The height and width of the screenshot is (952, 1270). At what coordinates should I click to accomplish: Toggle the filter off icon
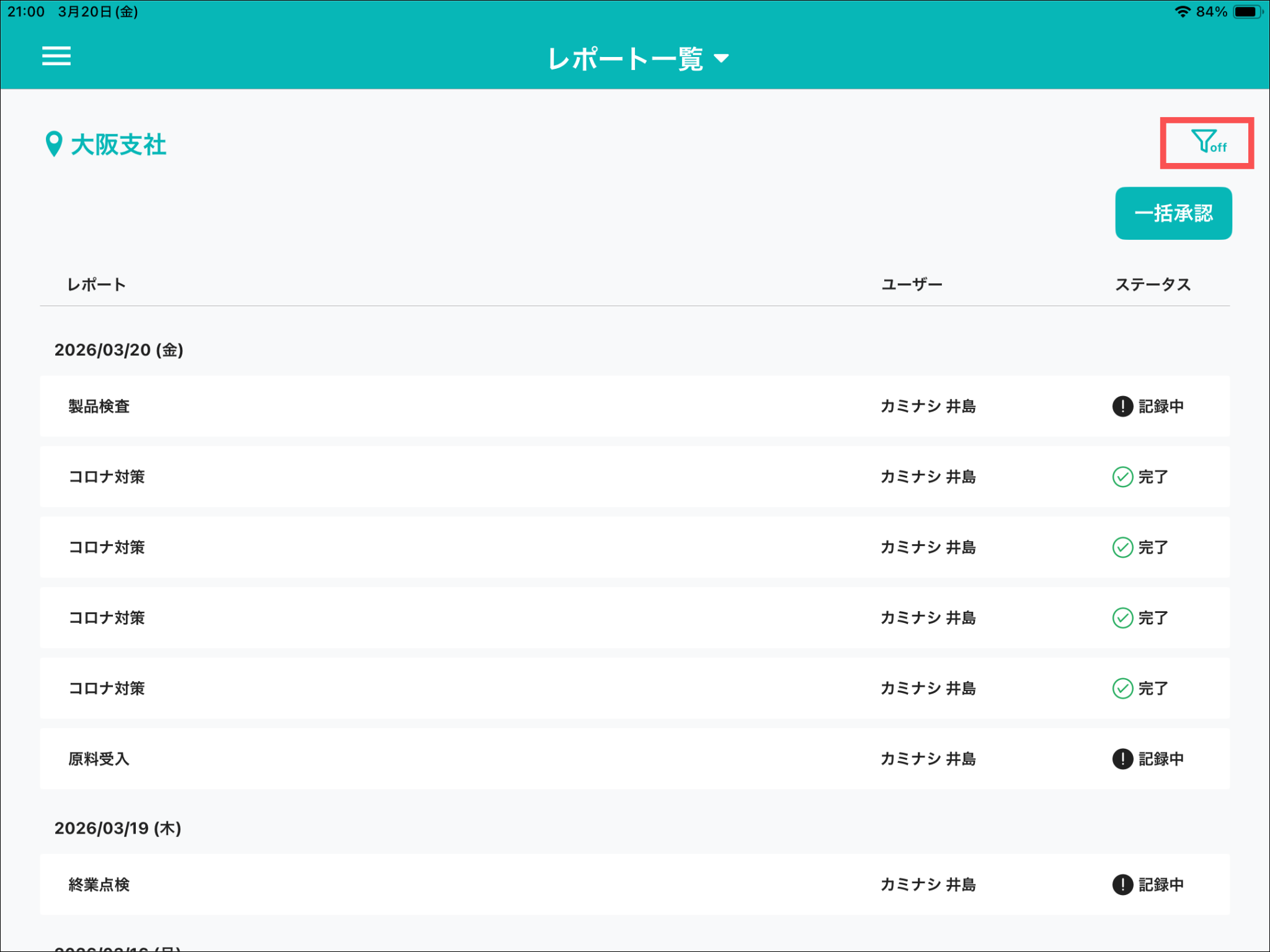[x=1207, y=143]
